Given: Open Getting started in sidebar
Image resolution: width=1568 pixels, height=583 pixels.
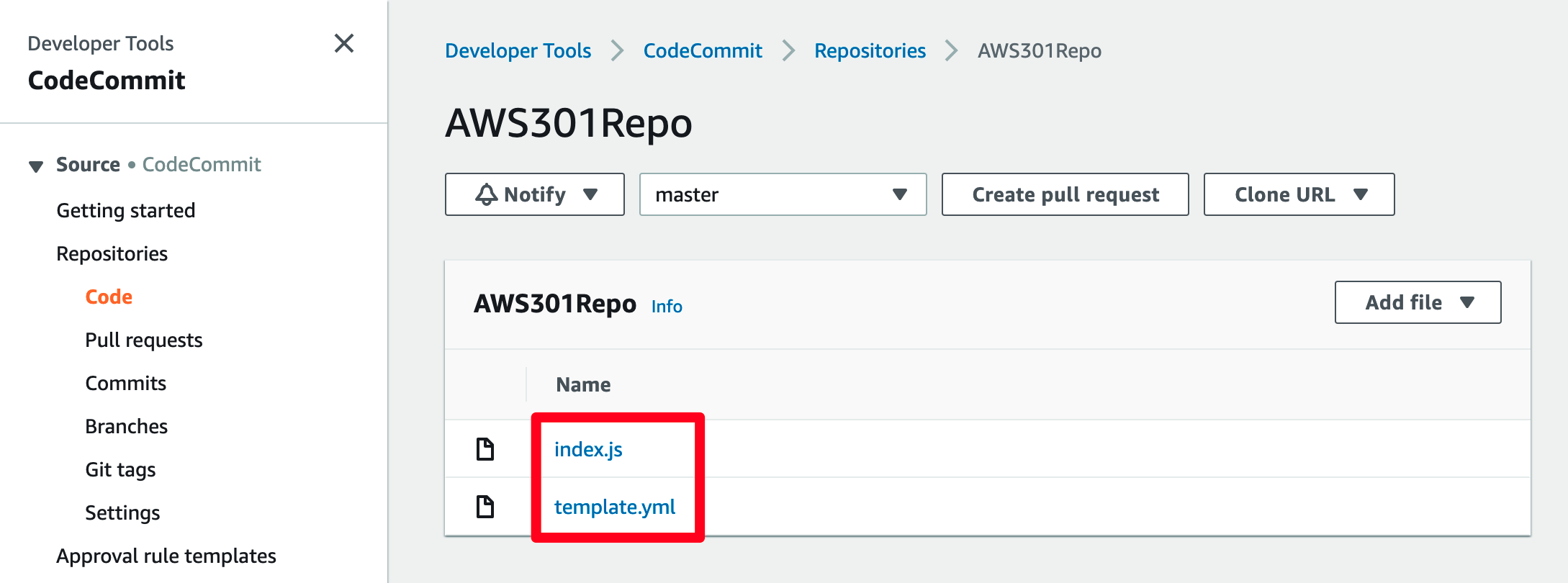Looking at the screenshot, I should 126,210.
